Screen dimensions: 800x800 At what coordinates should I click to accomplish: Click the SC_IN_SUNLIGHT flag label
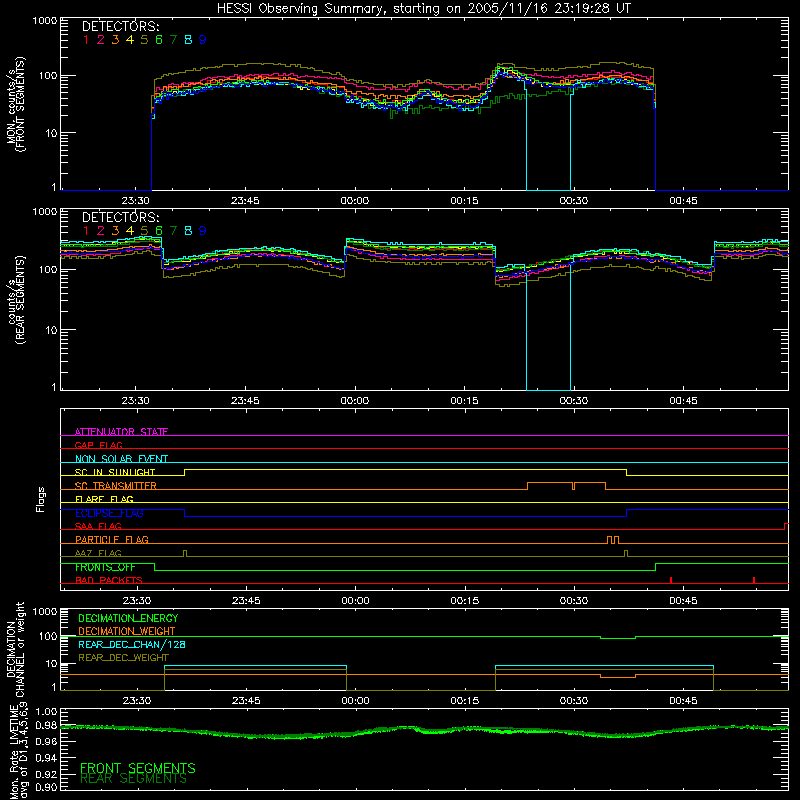115,472
